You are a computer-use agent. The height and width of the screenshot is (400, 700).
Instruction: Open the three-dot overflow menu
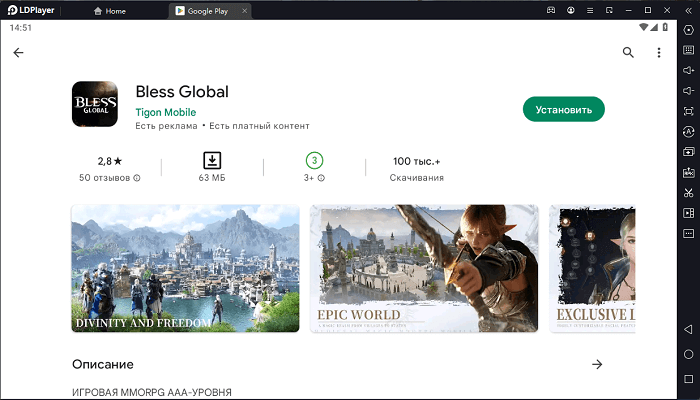pyautogui.click(x=659, y=53)
